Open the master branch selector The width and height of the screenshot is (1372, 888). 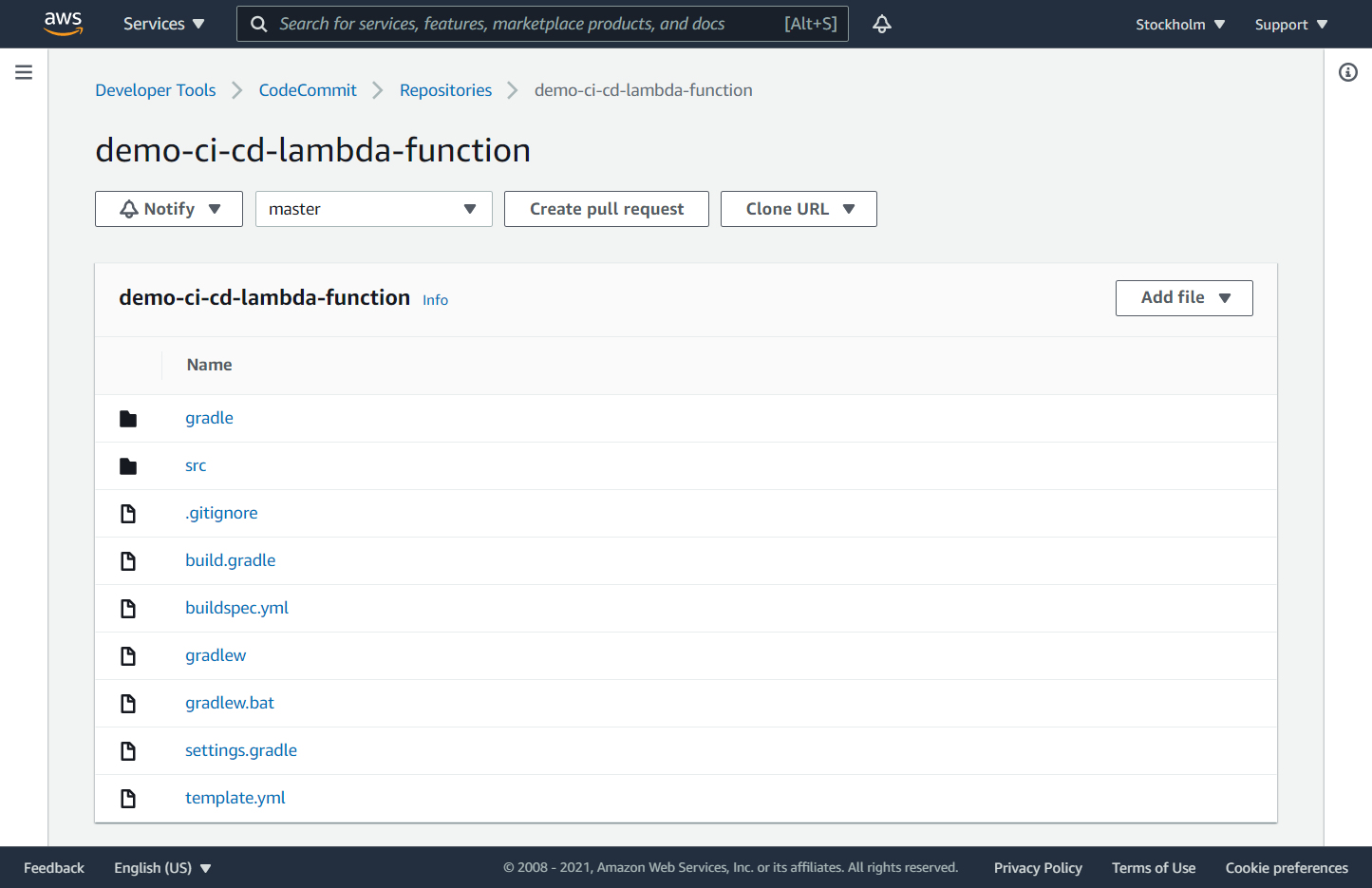(x=374, y=209)
